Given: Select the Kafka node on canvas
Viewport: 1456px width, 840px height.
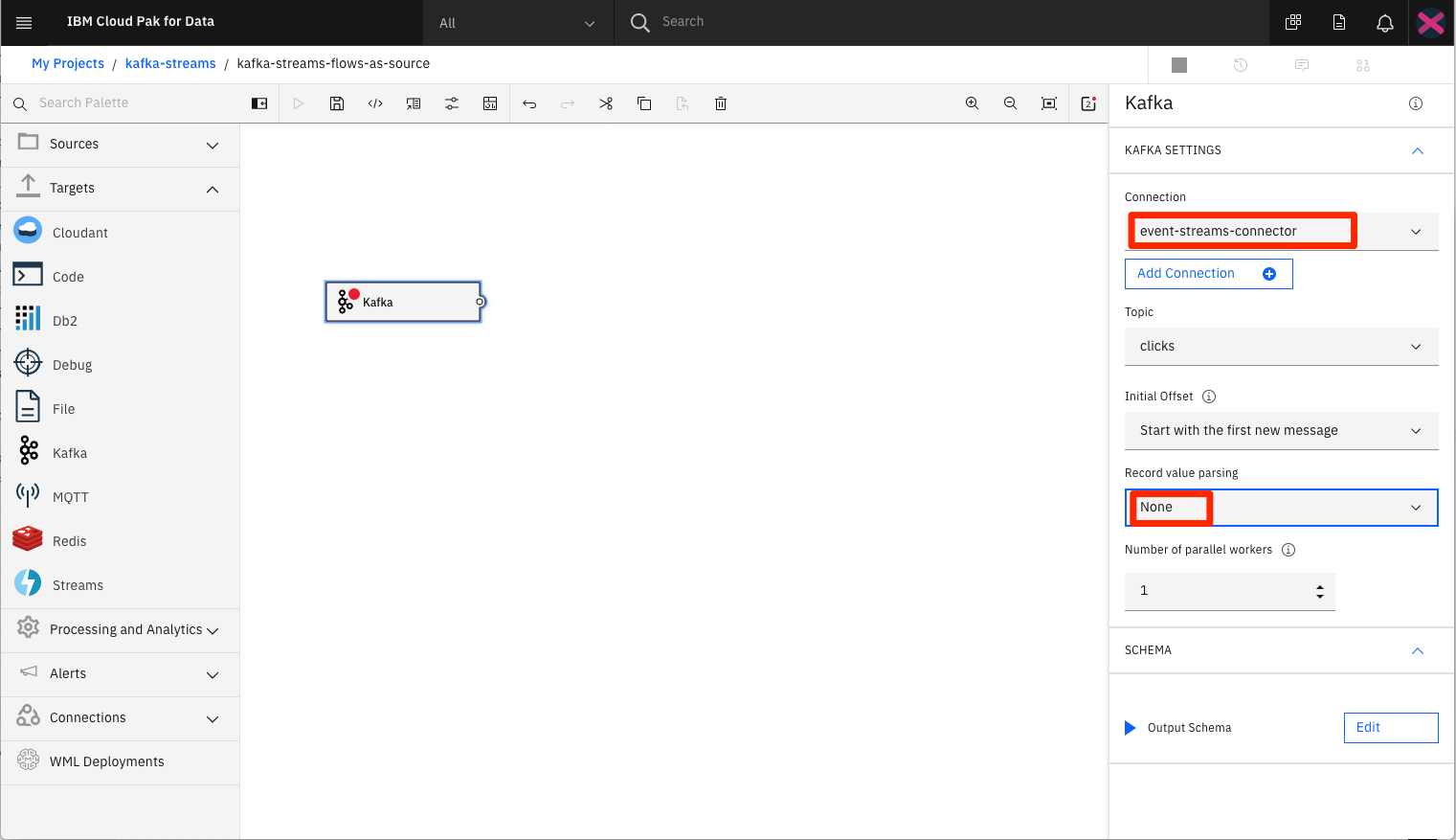Looking at the screenshot, I should tap(403, 302).
